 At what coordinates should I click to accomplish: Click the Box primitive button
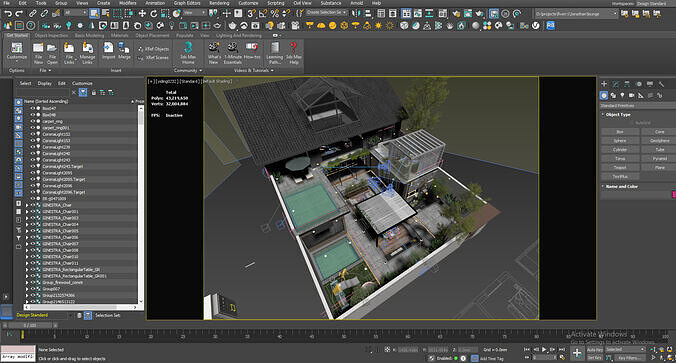coord(620,131)
